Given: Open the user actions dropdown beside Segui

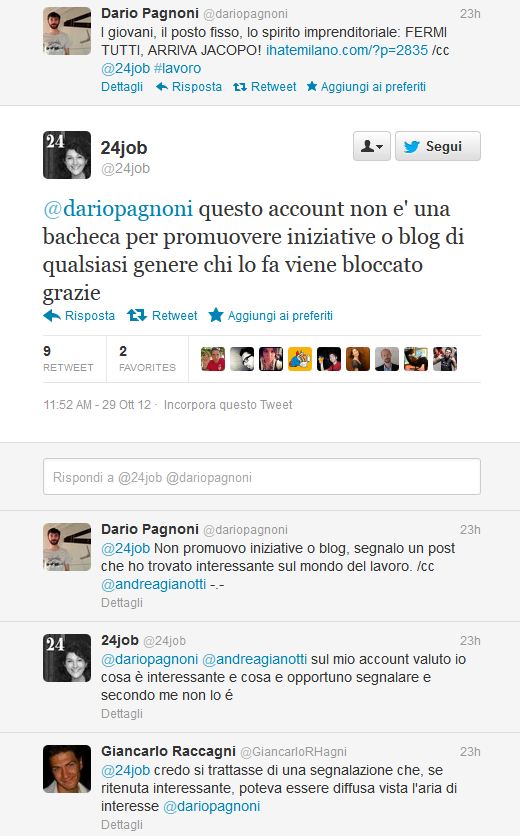Looking at the screenshot, I should [372, 146].
